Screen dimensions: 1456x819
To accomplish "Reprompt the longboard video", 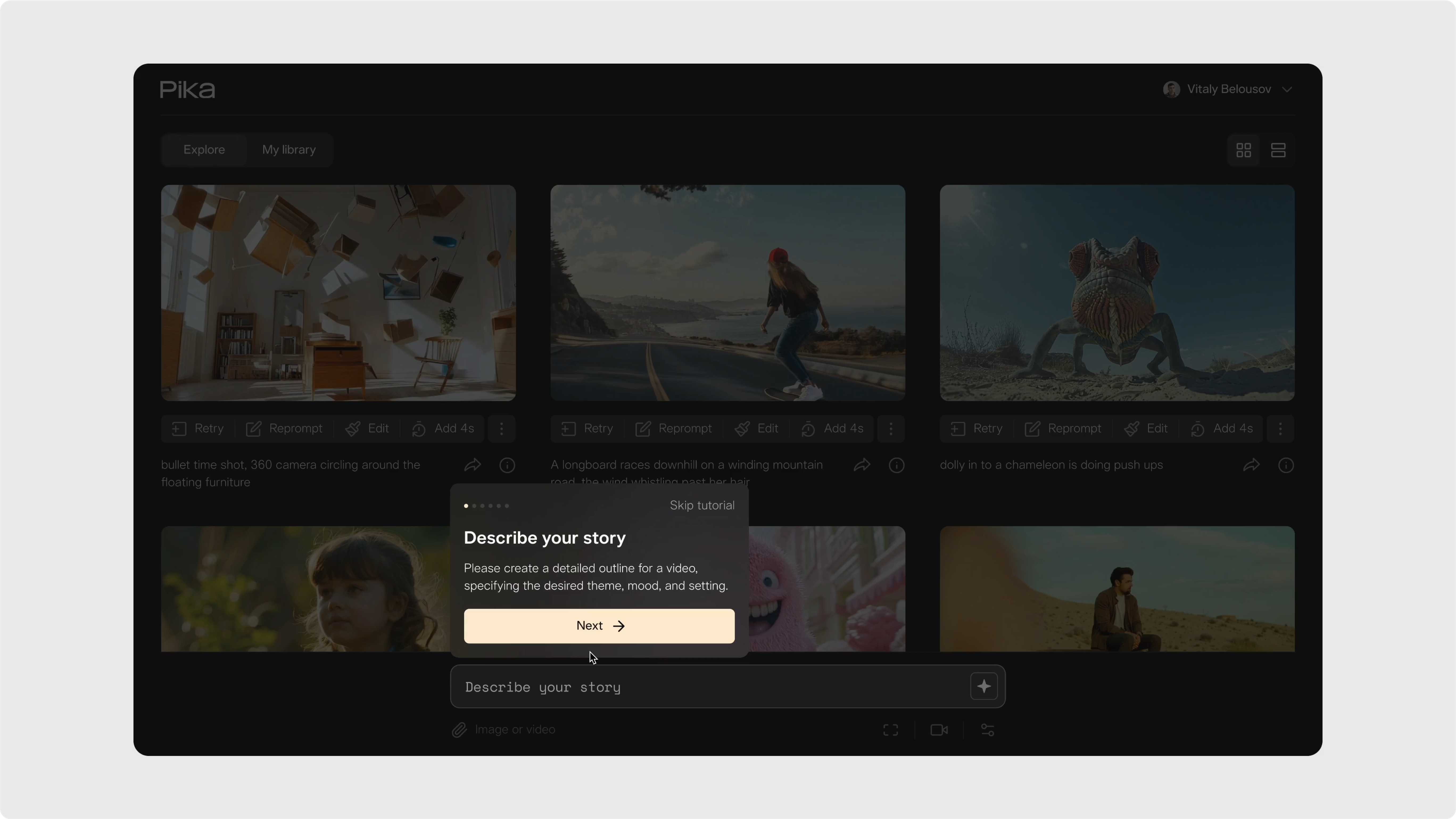I will 674,428.
